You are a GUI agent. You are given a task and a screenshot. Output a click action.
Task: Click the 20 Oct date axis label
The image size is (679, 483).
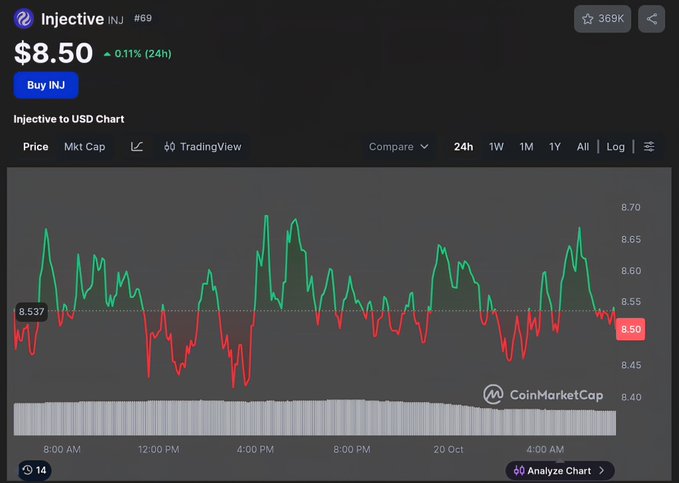point(448,450)
